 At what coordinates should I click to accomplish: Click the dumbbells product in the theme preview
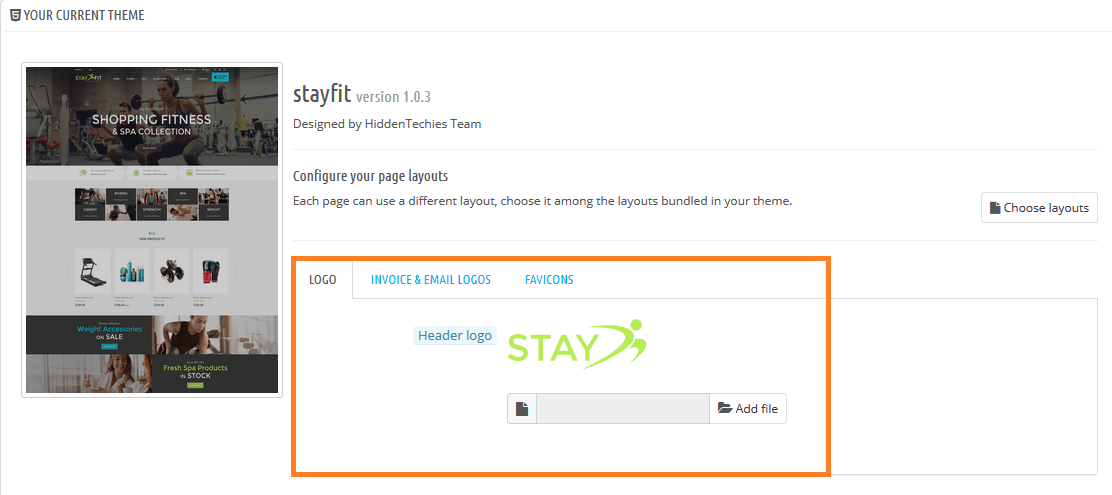coord(172,272)
